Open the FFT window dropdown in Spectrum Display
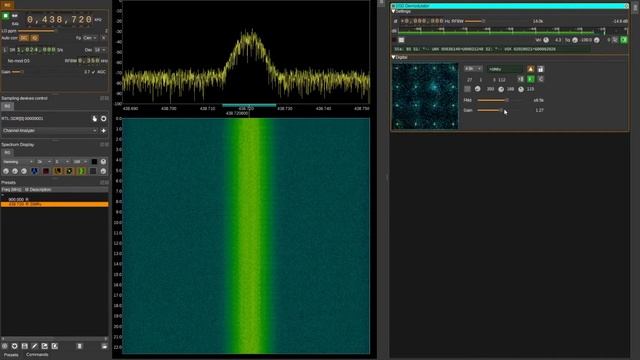 (18, 162)
